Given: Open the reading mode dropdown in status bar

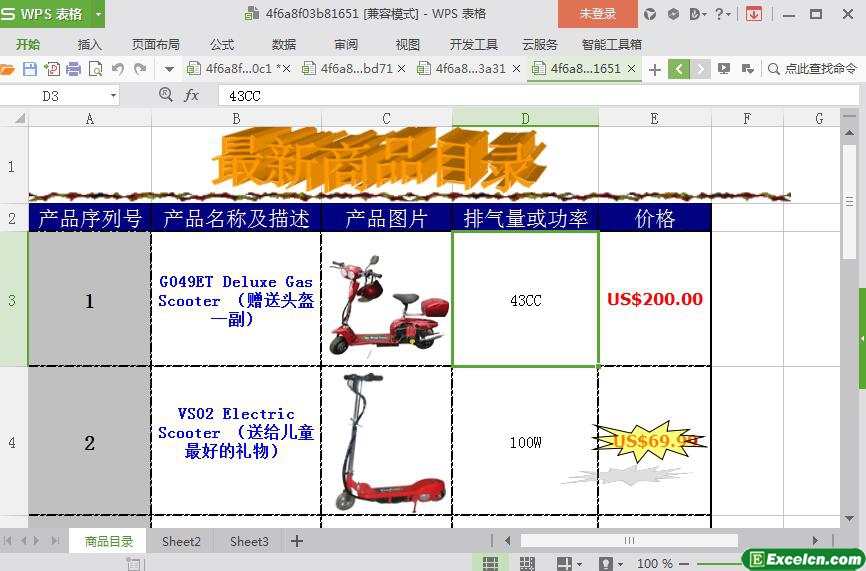Looking at the screenshot, I should (578, 564).
